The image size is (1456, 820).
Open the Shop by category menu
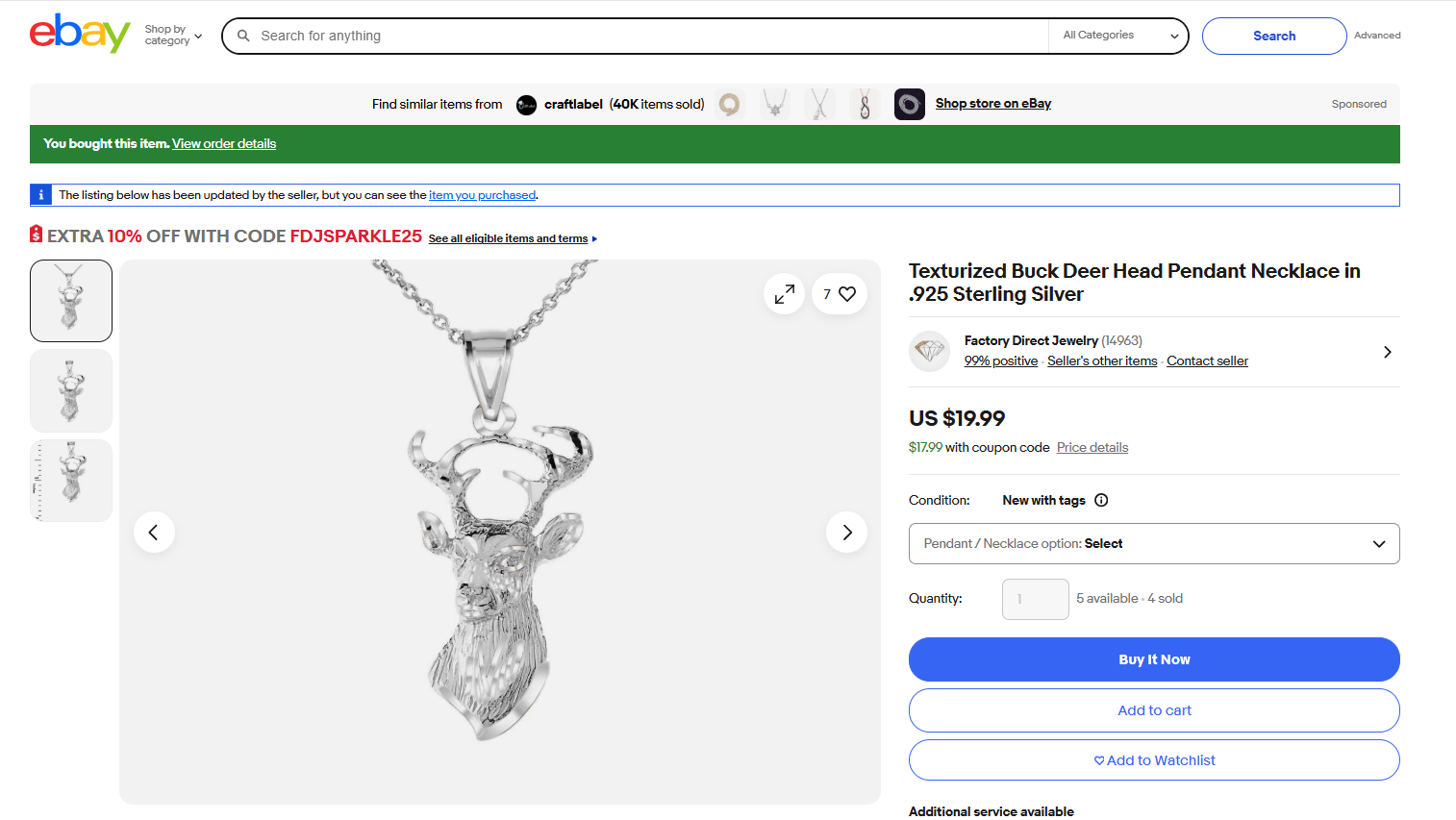coord(173,36)
